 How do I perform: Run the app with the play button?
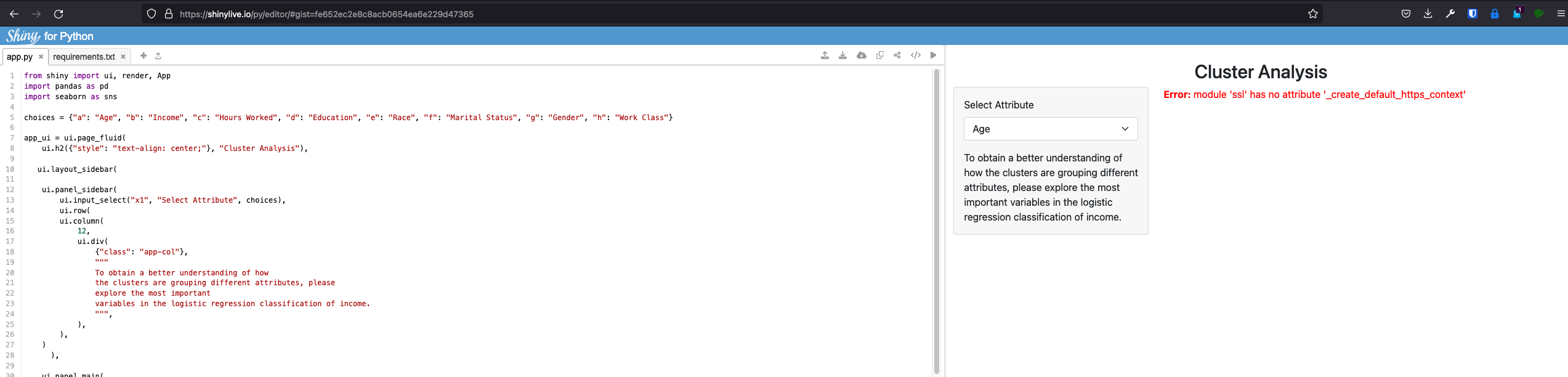(x=934, y=55)
